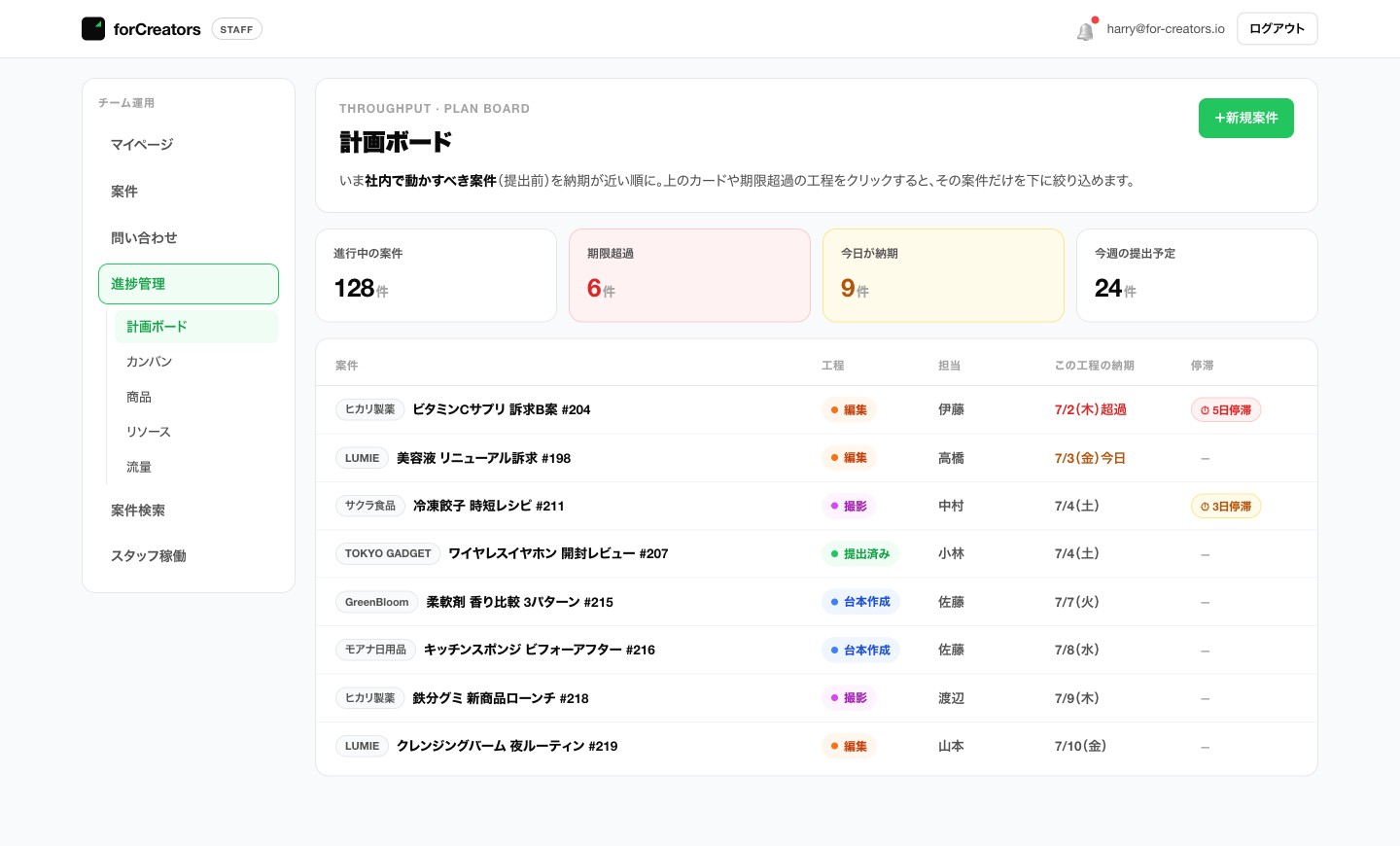Click the 7/10(金) deadline
This screenshot has height=846, width=1400.
click(1081, 746)
